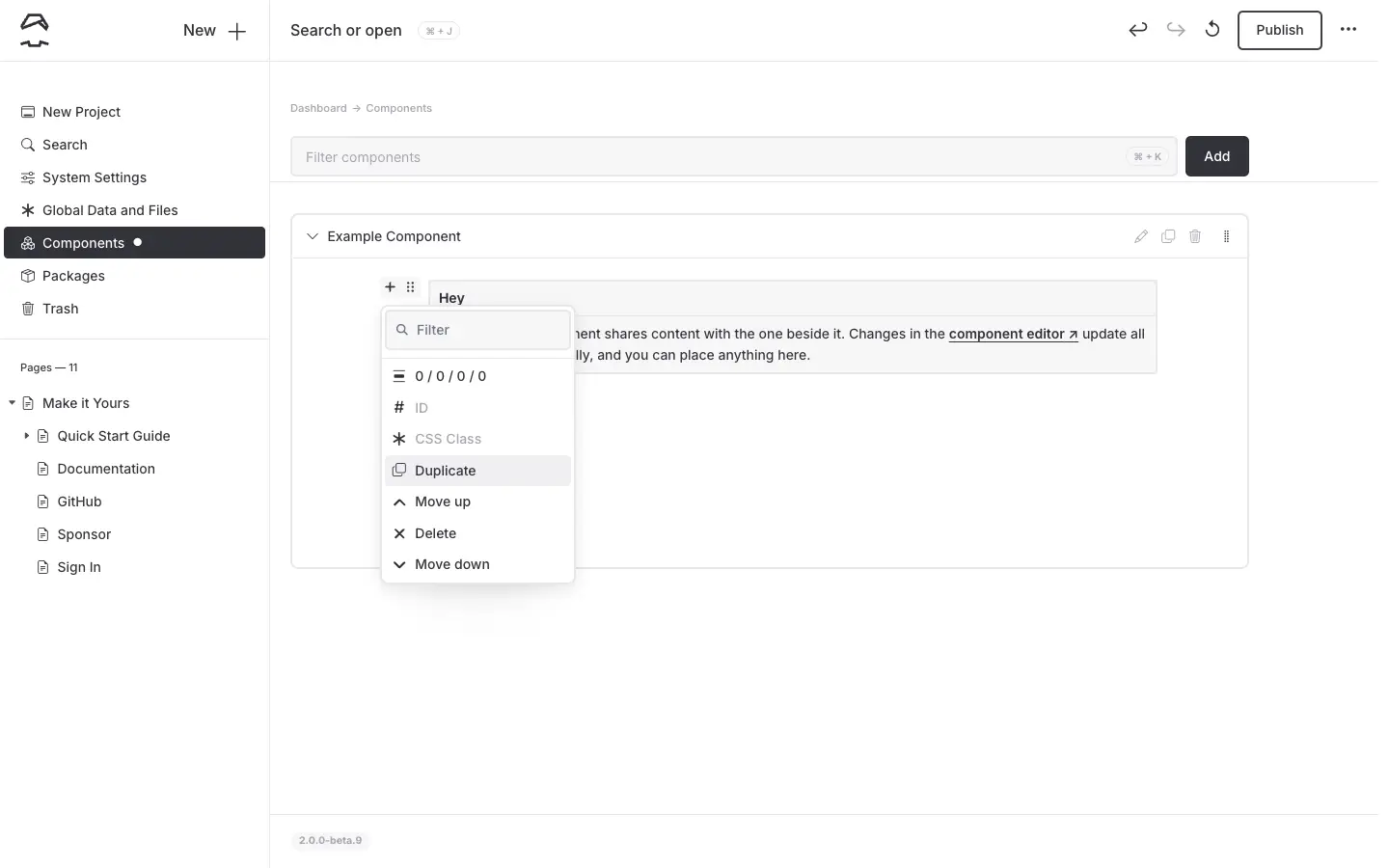
Task: Click the redo arrow icon
Action: coord(1175,30)
